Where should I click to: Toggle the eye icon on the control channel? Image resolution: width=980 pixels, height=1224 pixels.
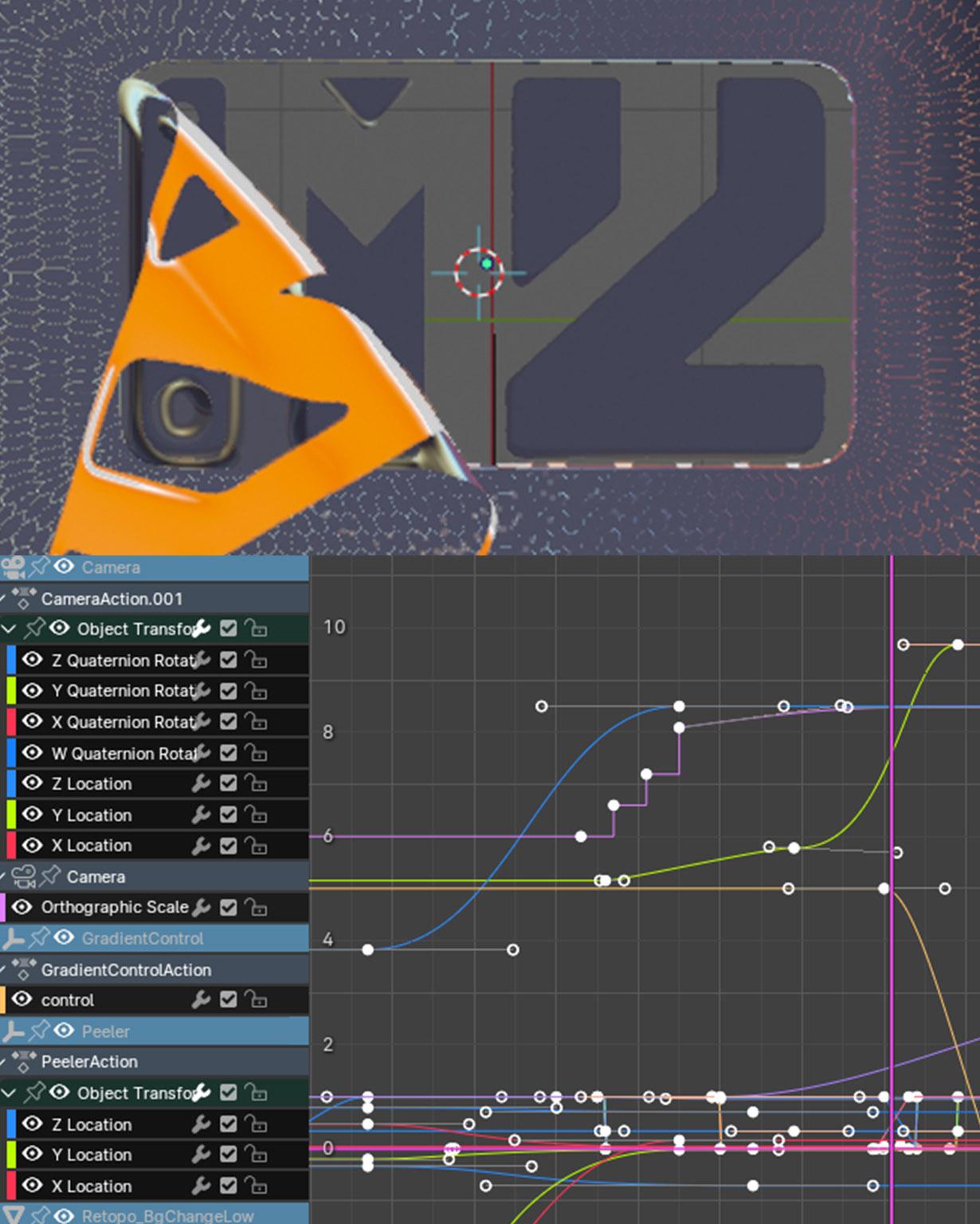[22, 999]
